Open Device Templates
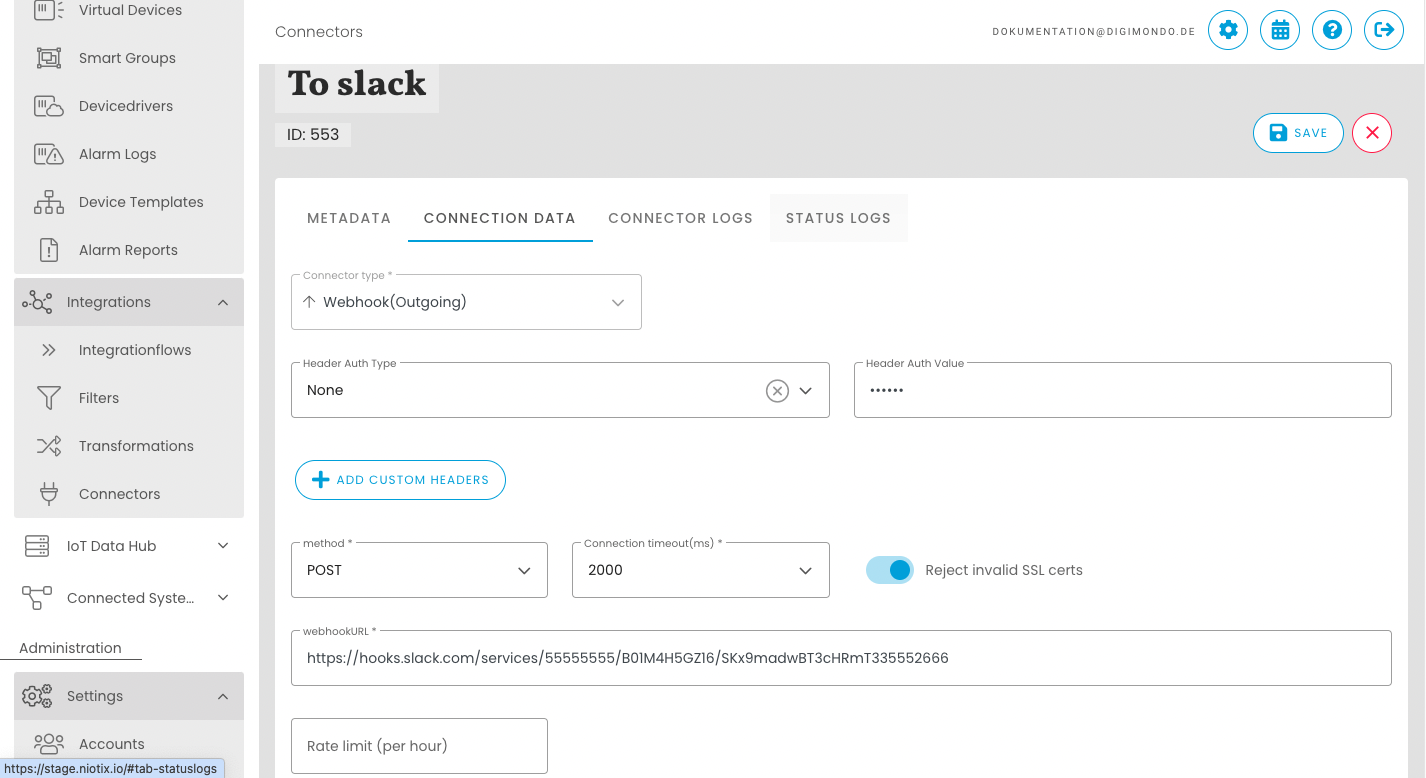Image resolution: width=1426 pixels, height=778 pixels. [48, 202]
